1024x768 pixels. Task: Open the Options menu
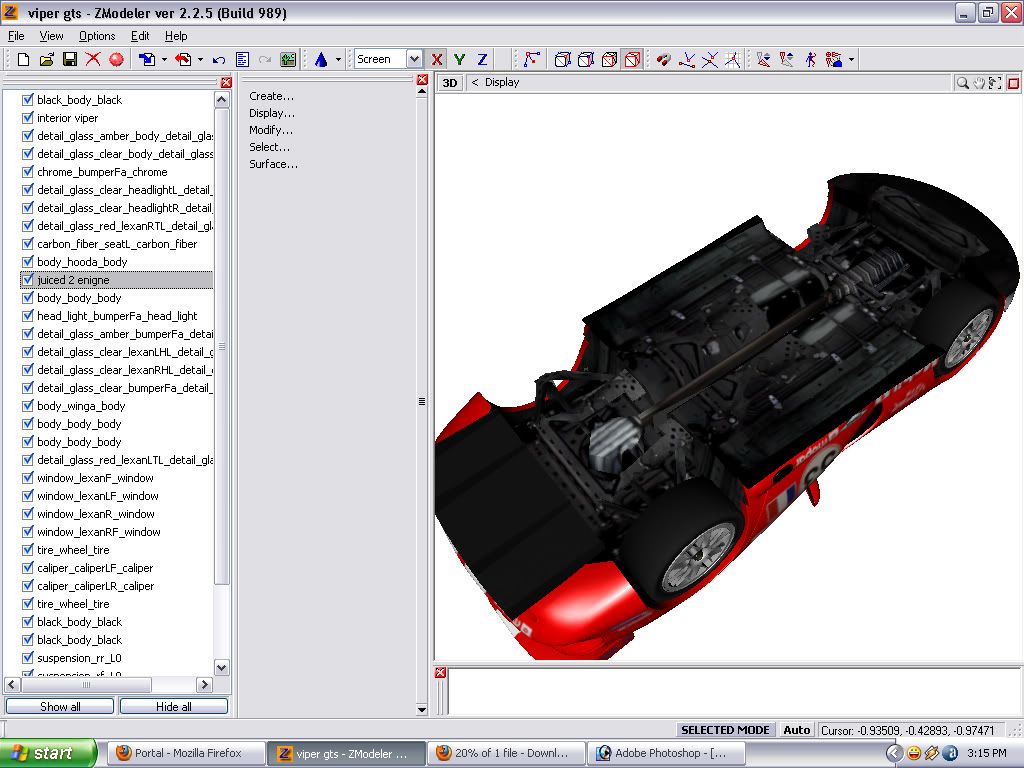tap(97, 36)
